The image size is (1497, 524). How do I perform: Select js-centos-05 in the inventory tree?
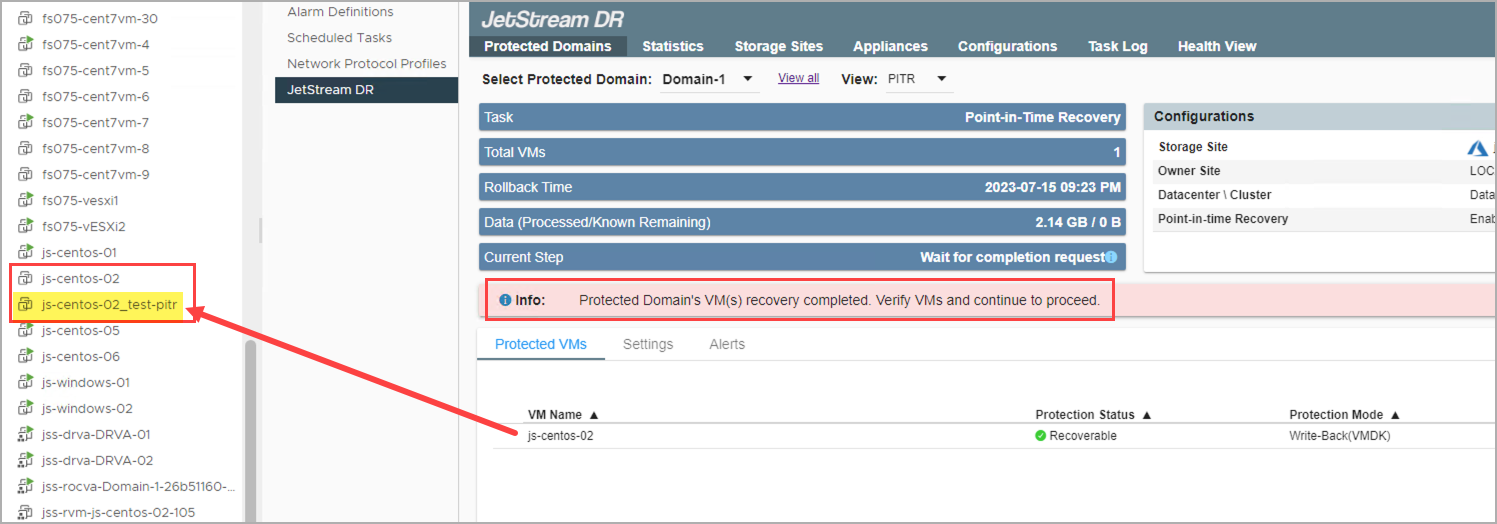click(80, 331)
